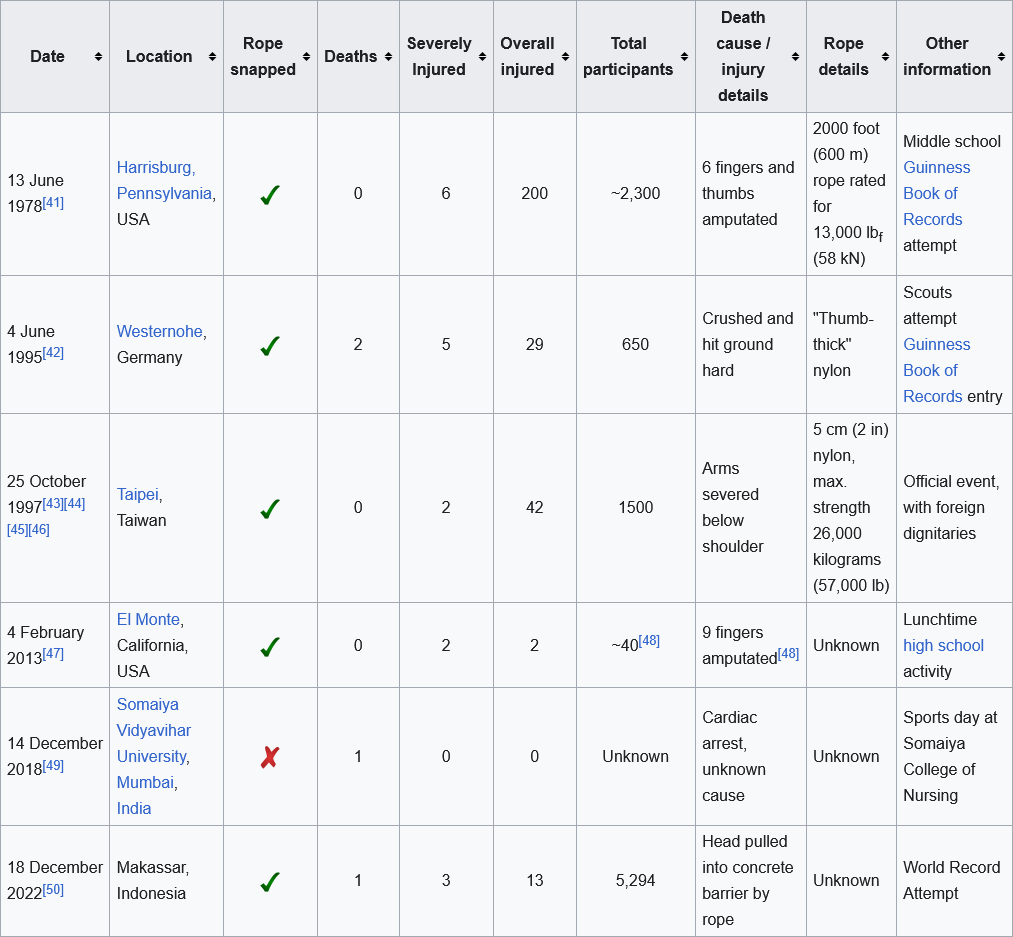Select the 5,294 participants cell
The height and width of the screenshot is (937, 1013).
coord(636,880)
